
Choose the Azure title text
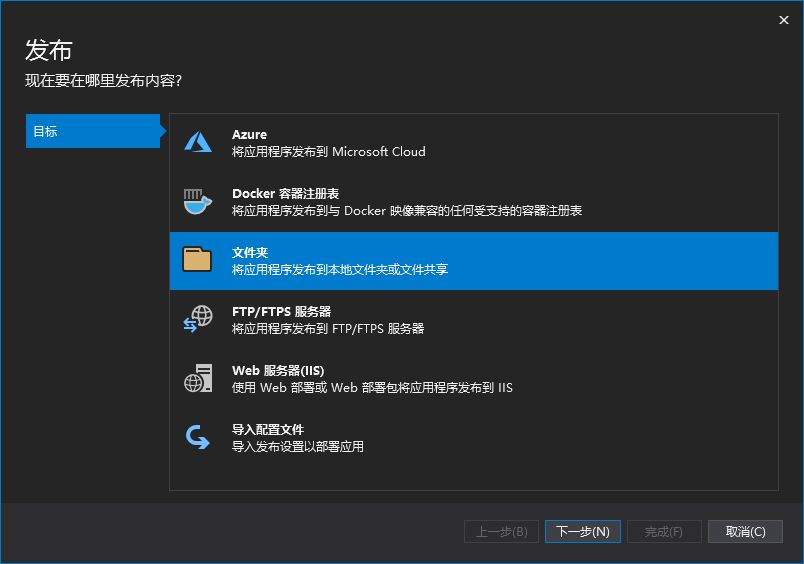tap(249, 134)
